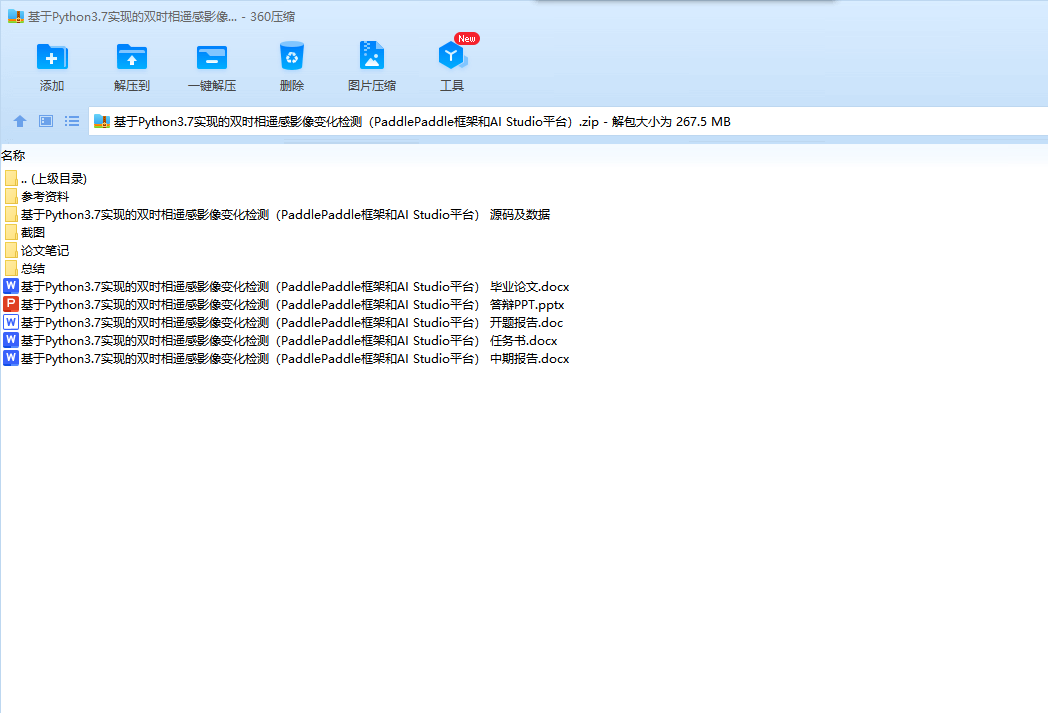Switch to thumbnail view icon

point(45,121)
